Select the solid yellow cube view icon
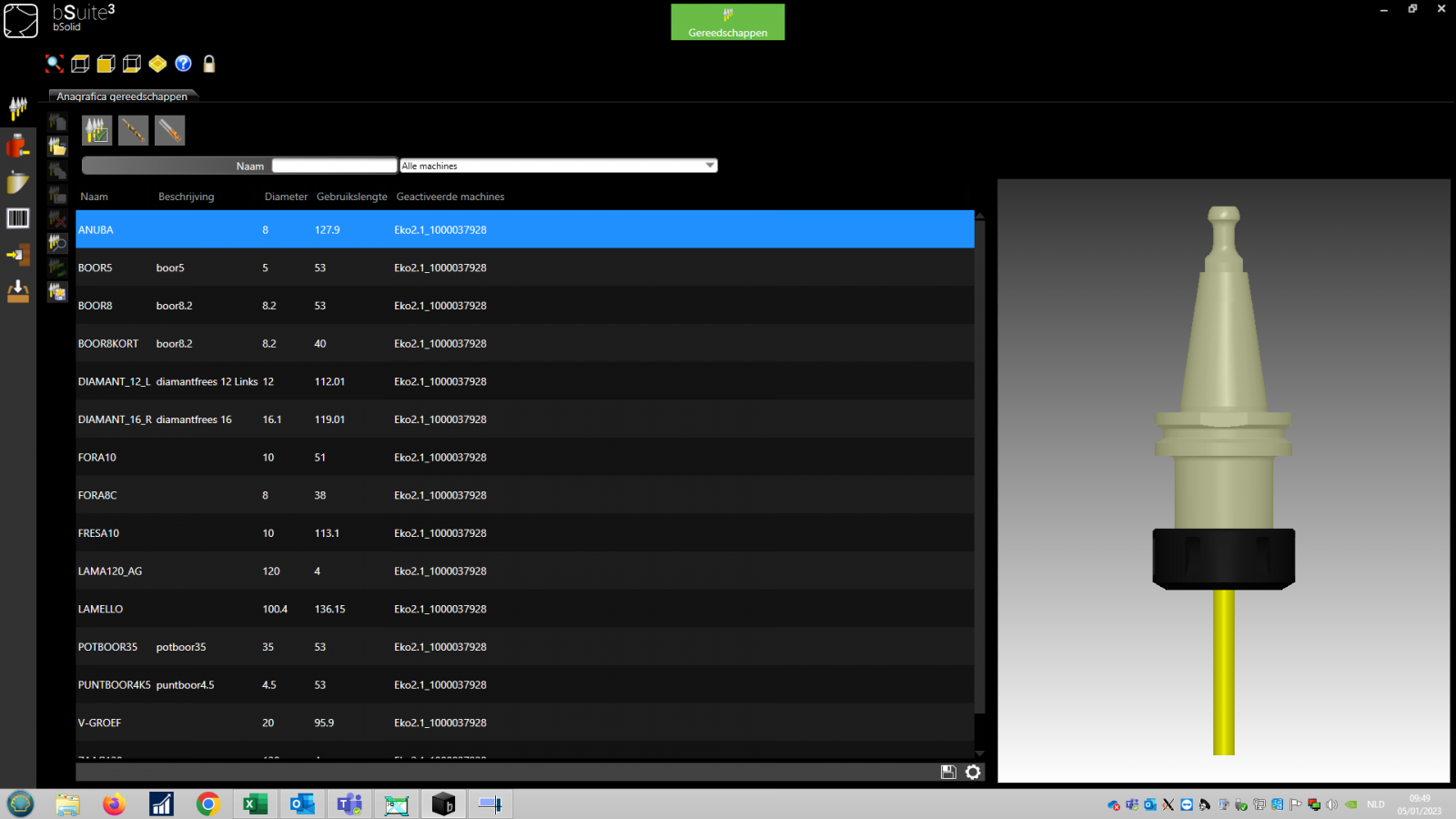 coord(106,64)
